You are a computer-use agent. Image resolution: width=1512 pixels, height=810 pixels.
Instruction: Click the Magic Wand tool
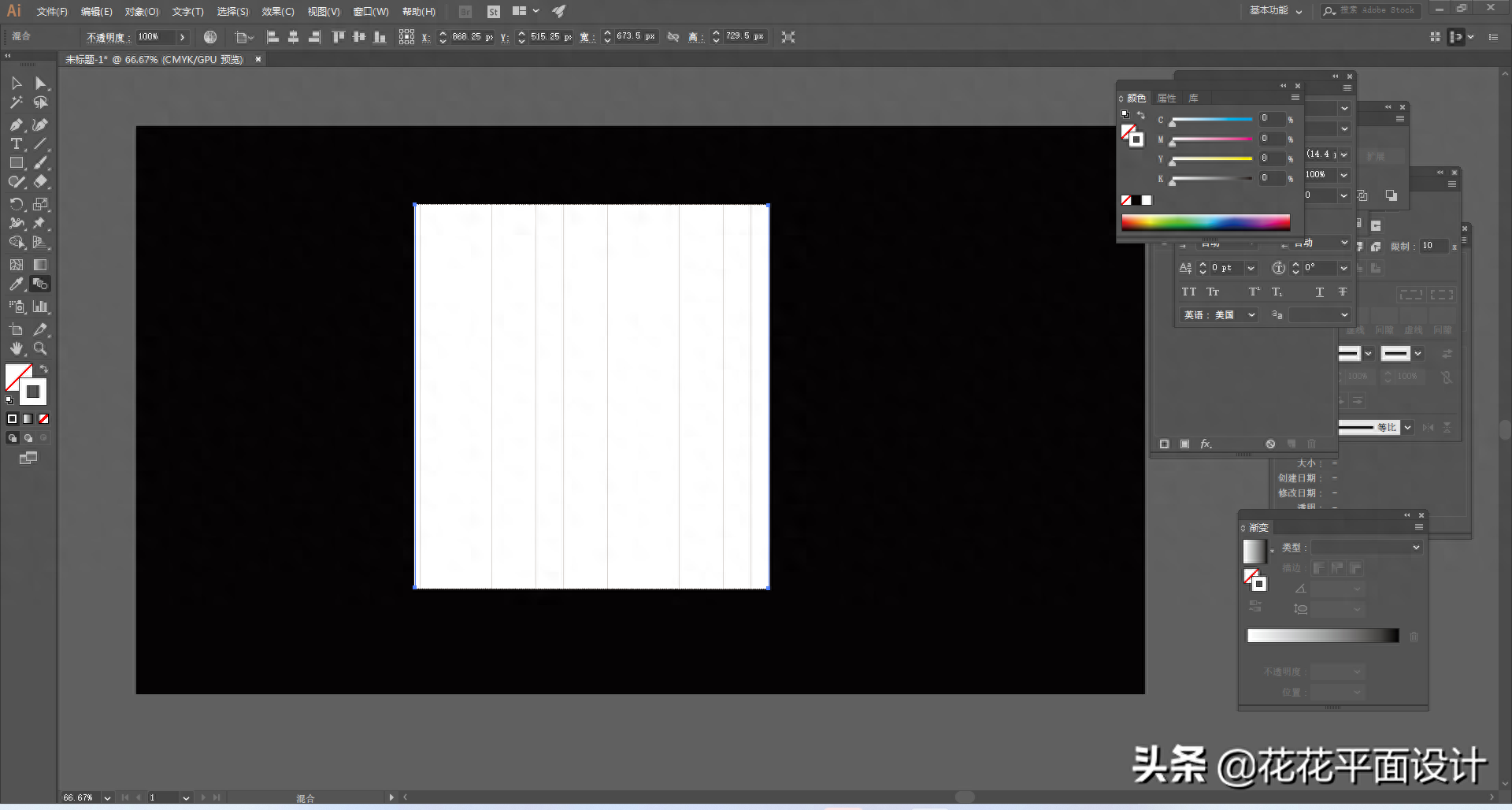click(16, 102)
